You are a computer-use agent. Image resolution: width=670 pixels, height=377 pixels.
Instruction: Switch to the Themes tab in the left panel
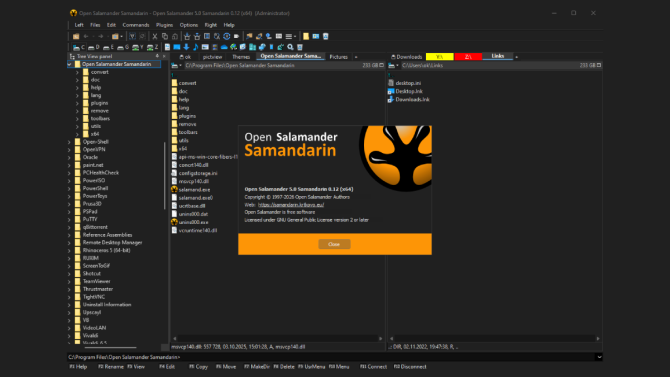(x=241, y=57)
